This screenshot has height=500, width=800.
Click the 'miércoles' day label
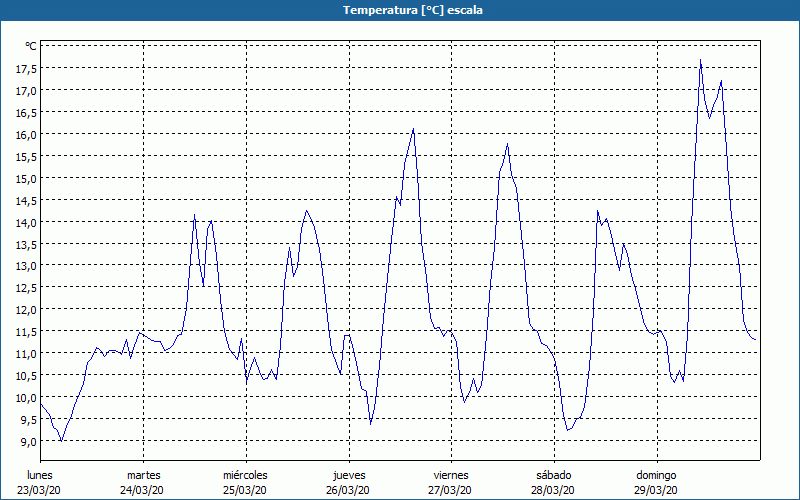point(245,475)
